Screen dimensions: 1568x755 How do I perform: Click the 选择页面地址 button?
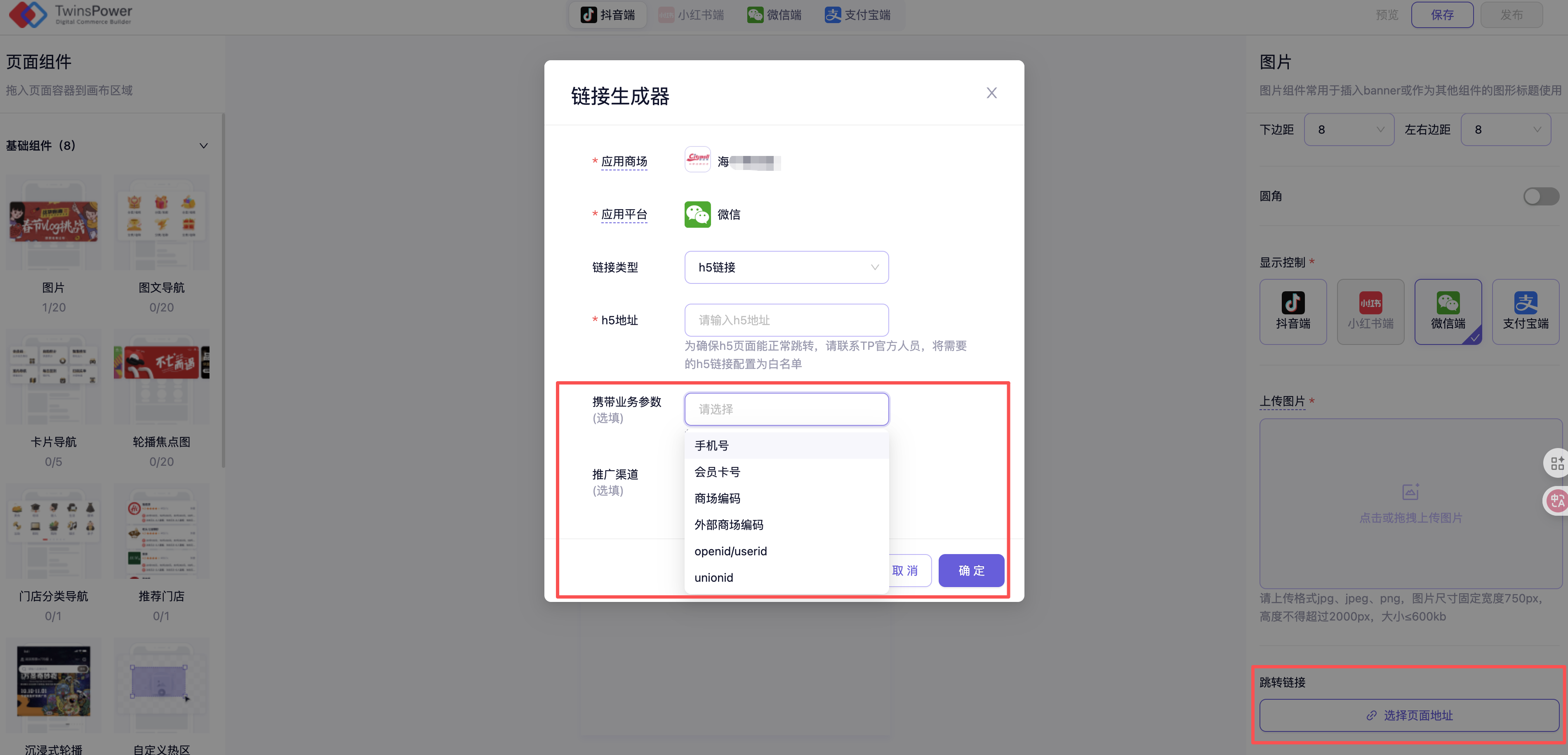pos(1409,715)
